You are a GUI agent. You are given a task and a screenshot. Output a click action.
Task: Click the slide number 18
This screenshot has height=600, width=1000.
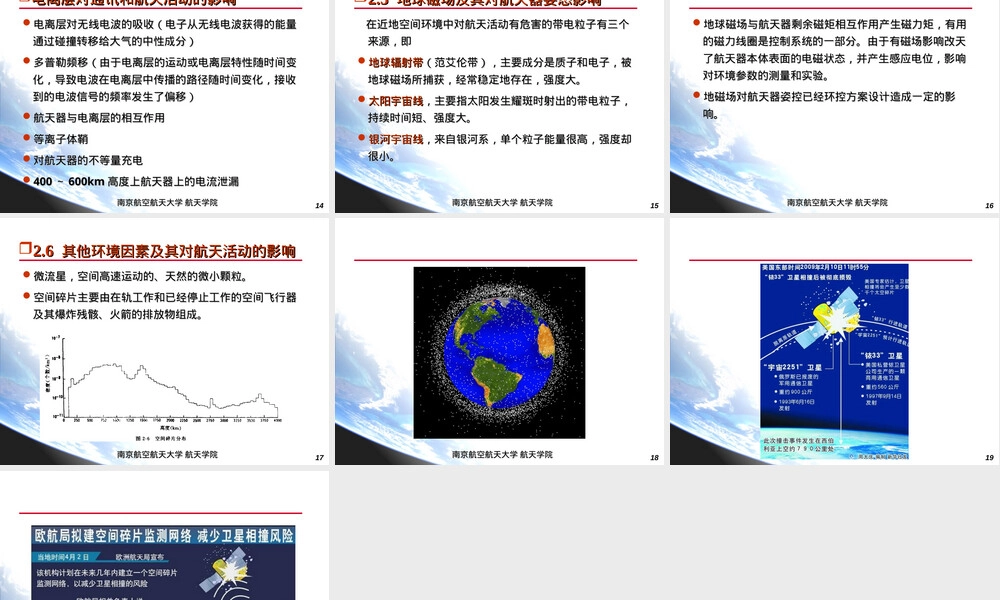pos(654,458)
